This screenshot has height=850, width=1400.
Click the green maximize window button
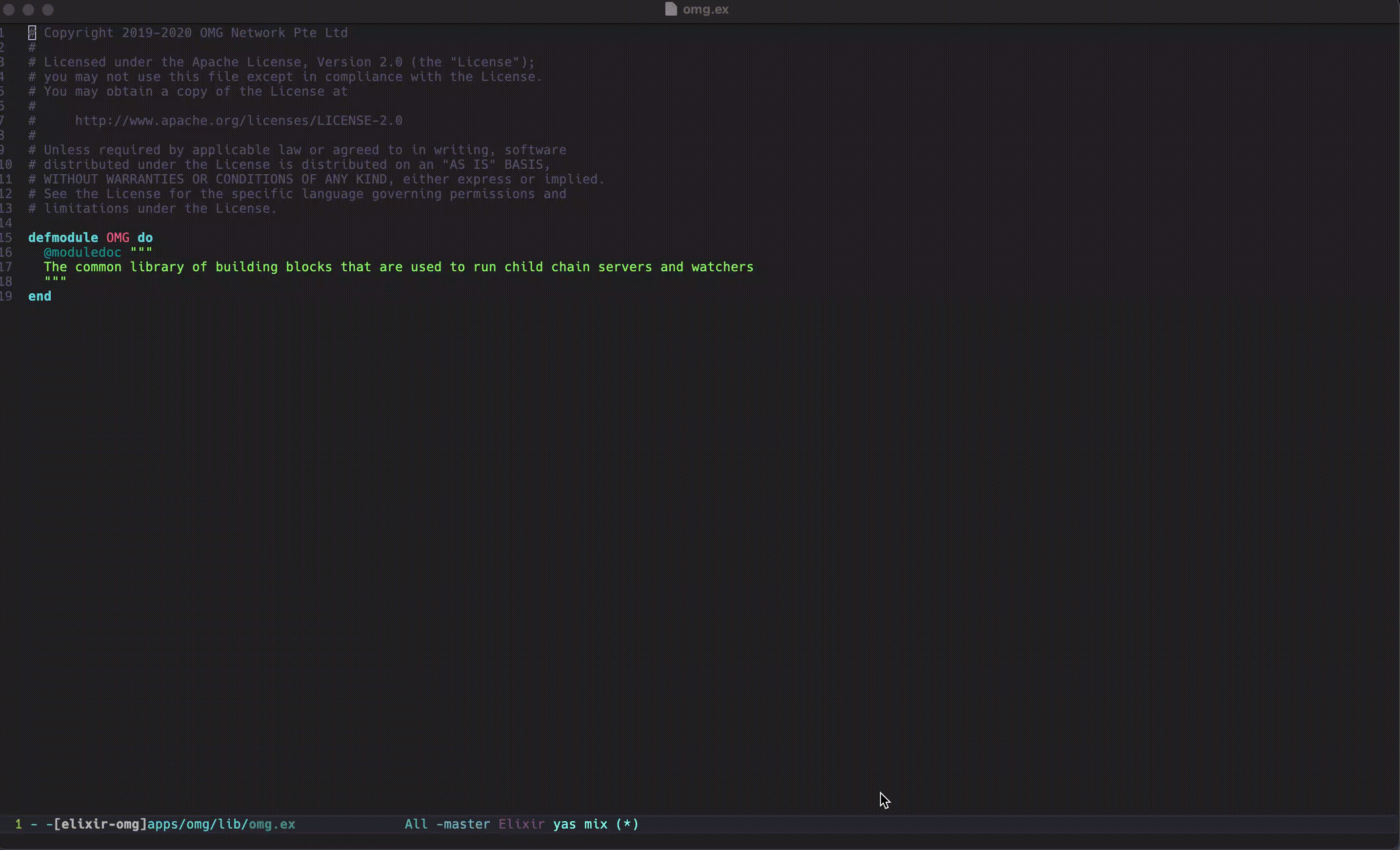coord(48,10)
